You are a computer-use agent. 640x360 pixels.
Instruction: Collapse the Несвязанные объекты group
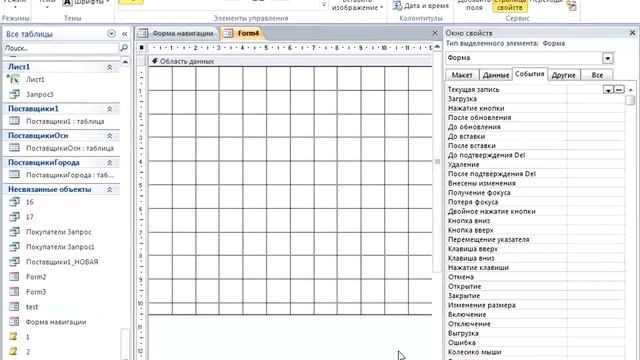point(109,189)
